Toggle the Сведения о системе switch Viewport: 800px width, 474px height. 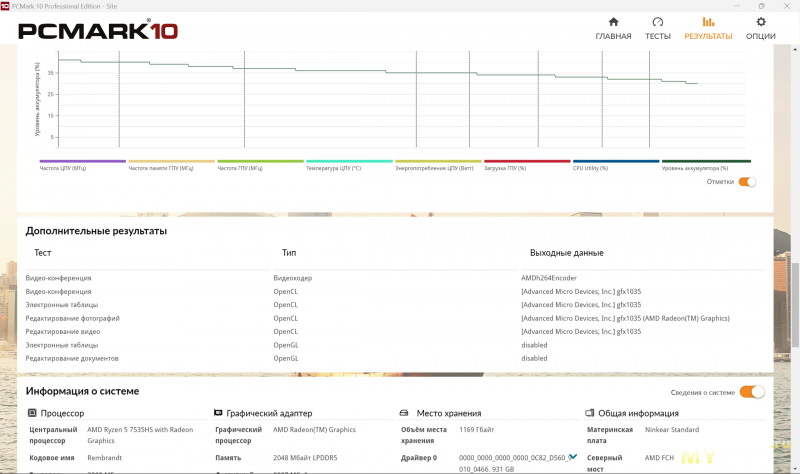pos(751,392)
